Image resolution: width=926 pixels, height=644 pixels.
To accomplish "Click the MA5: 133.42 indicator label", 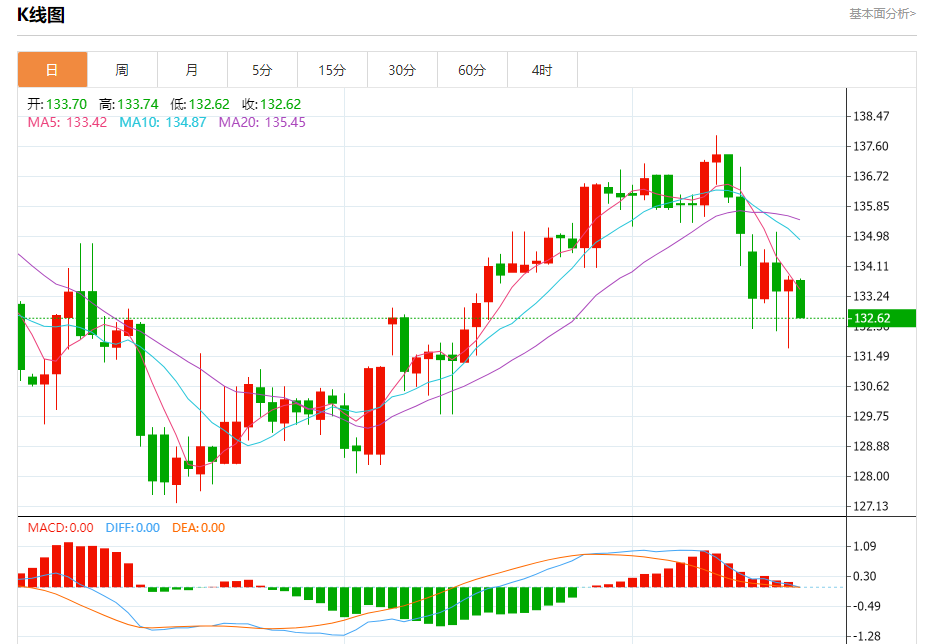I will (x=67, y=122).
